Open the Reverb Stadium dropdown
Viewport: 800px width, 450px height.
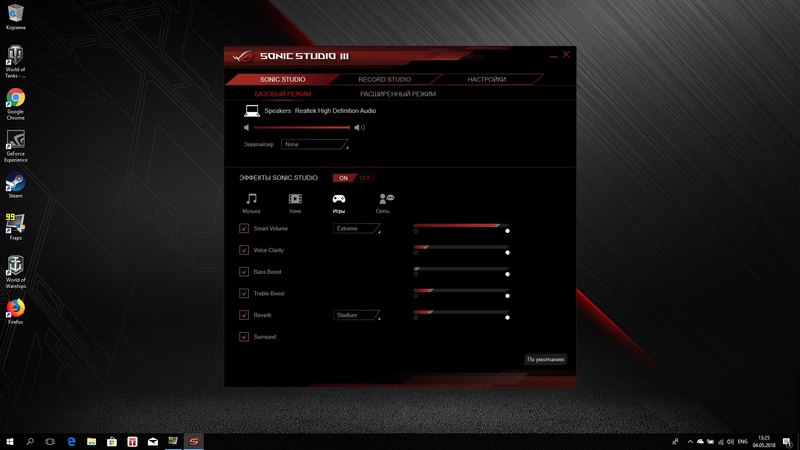click(357, 315)
